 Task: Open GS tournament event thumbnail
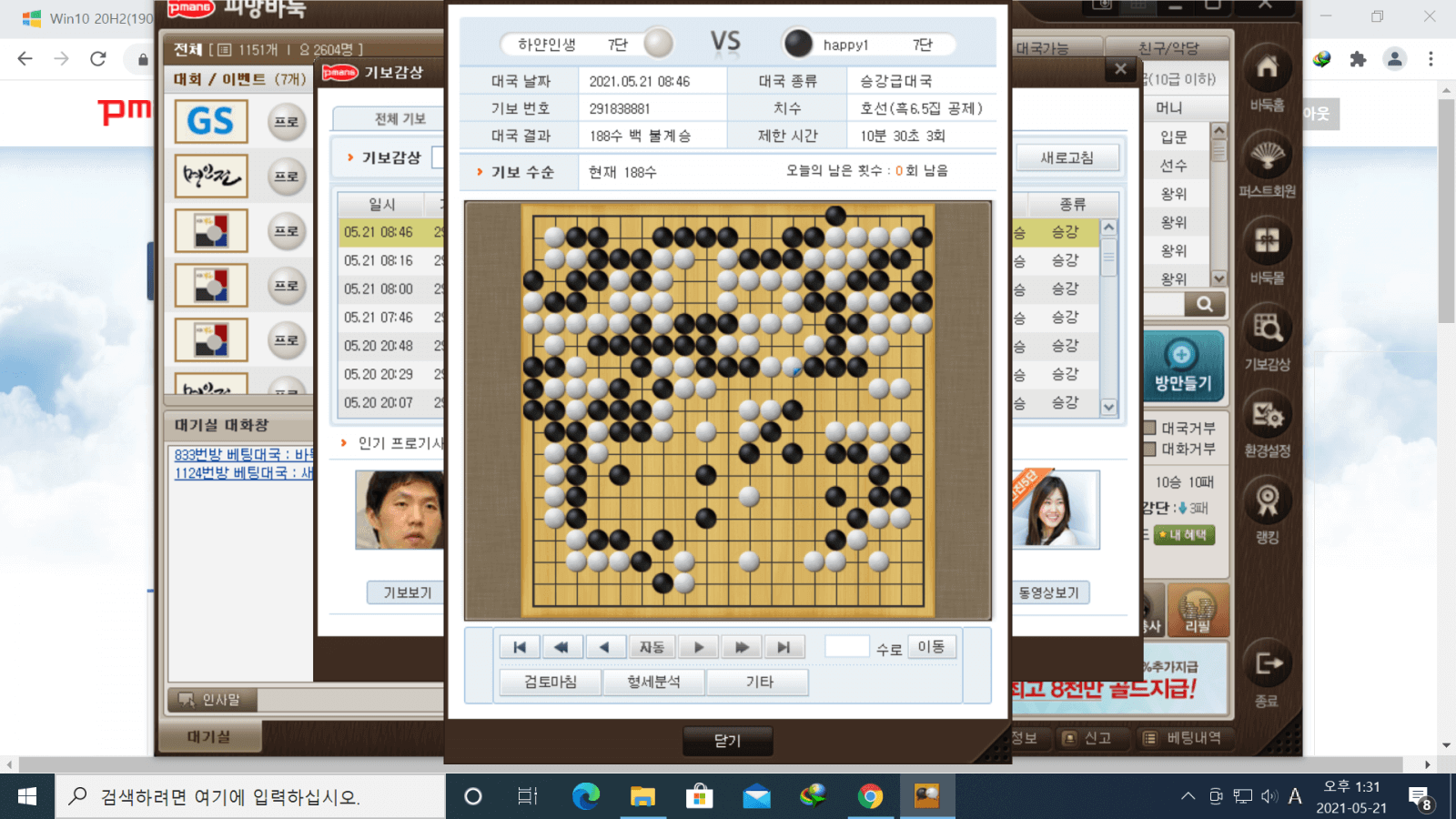coord(211,122)
